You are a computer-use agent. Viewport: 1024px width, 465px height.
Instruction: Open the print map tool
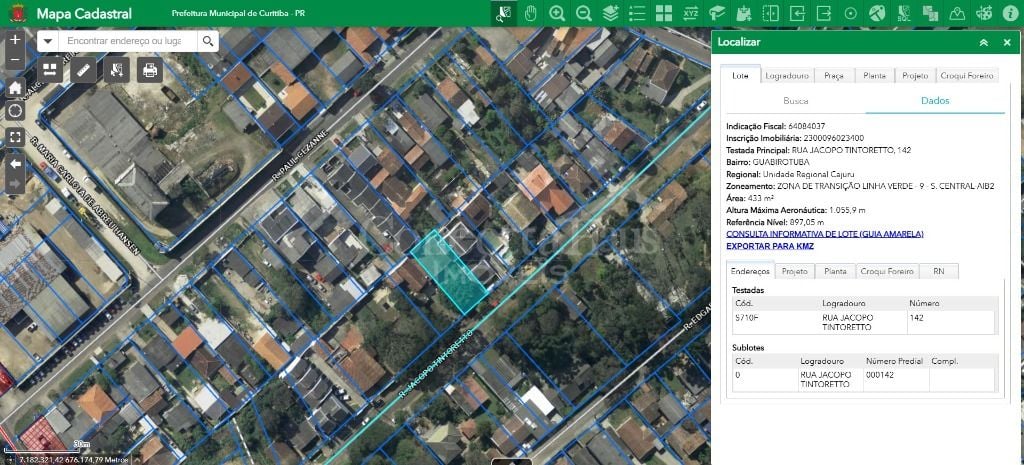pos(150,69)
